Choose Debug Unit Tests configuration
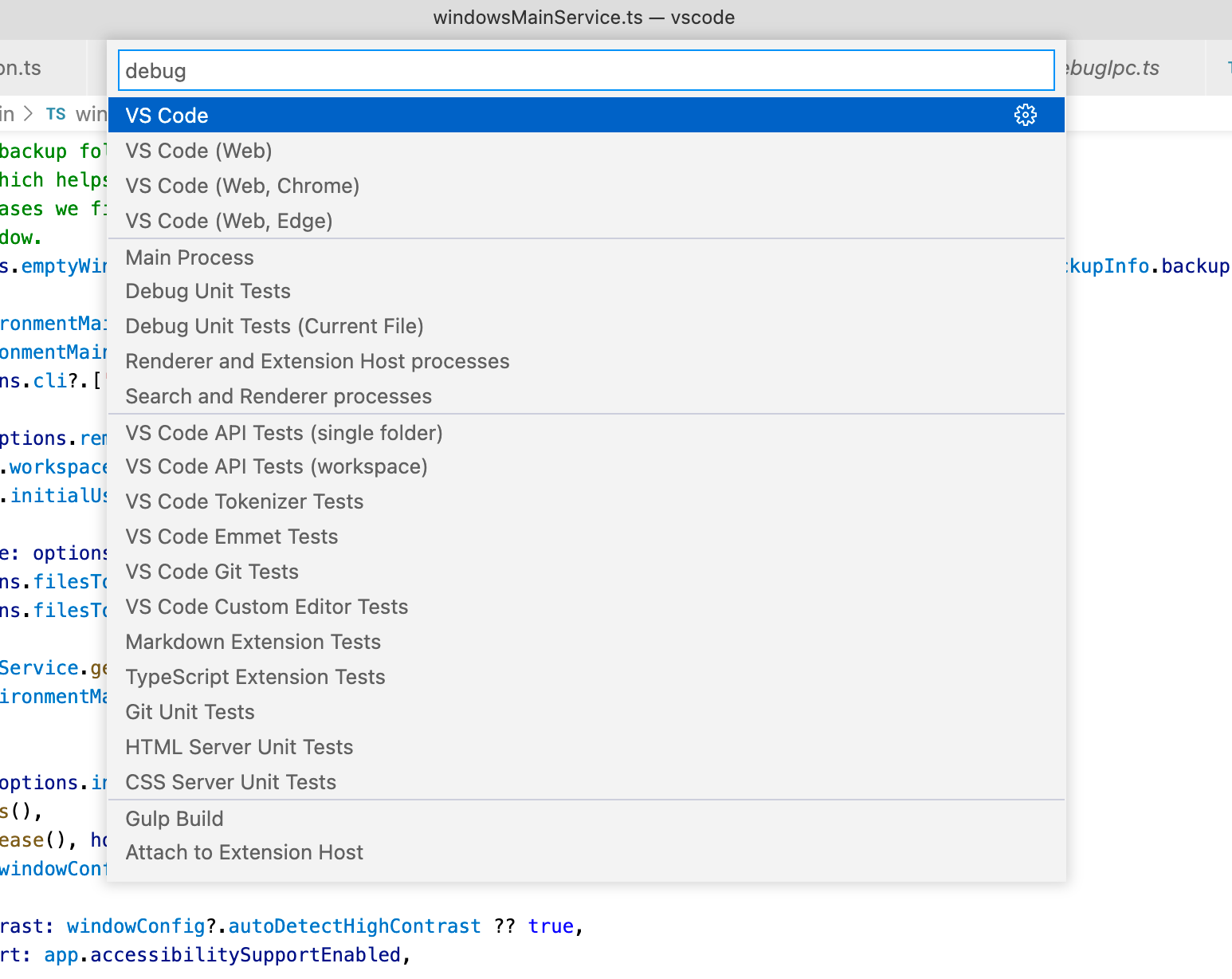Image resolution: width=1232 pixels, height=979 pixels. [207, 291]
